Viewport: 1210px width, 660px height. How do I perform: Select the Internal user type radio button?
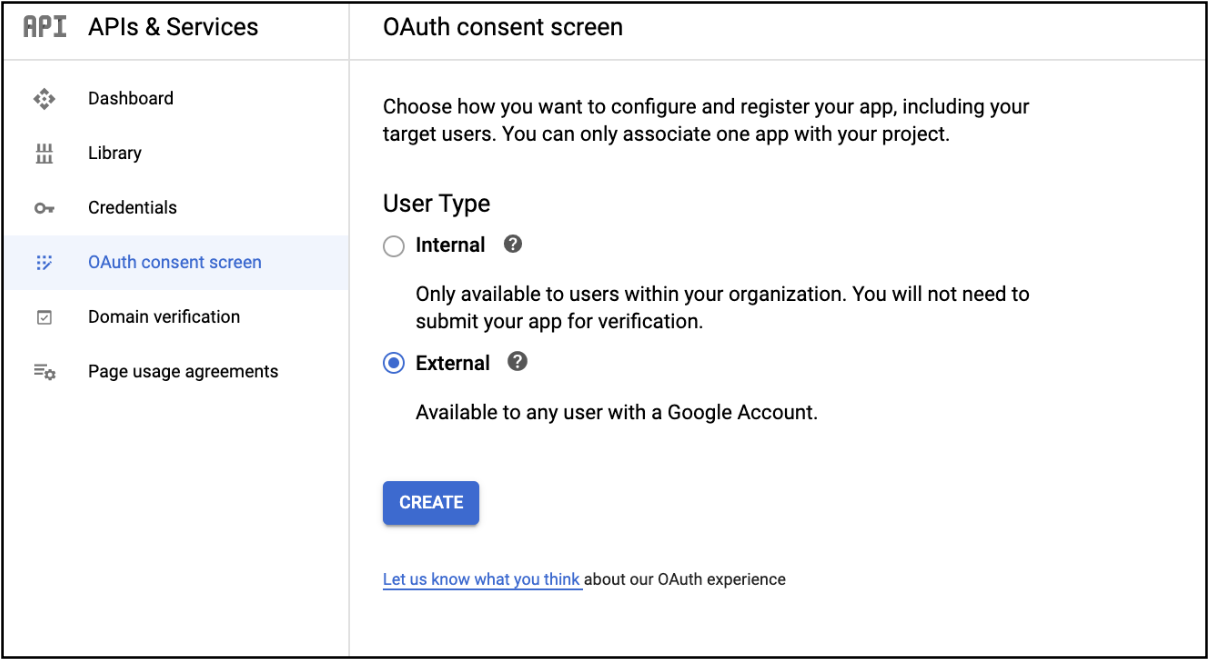[394, 246]
